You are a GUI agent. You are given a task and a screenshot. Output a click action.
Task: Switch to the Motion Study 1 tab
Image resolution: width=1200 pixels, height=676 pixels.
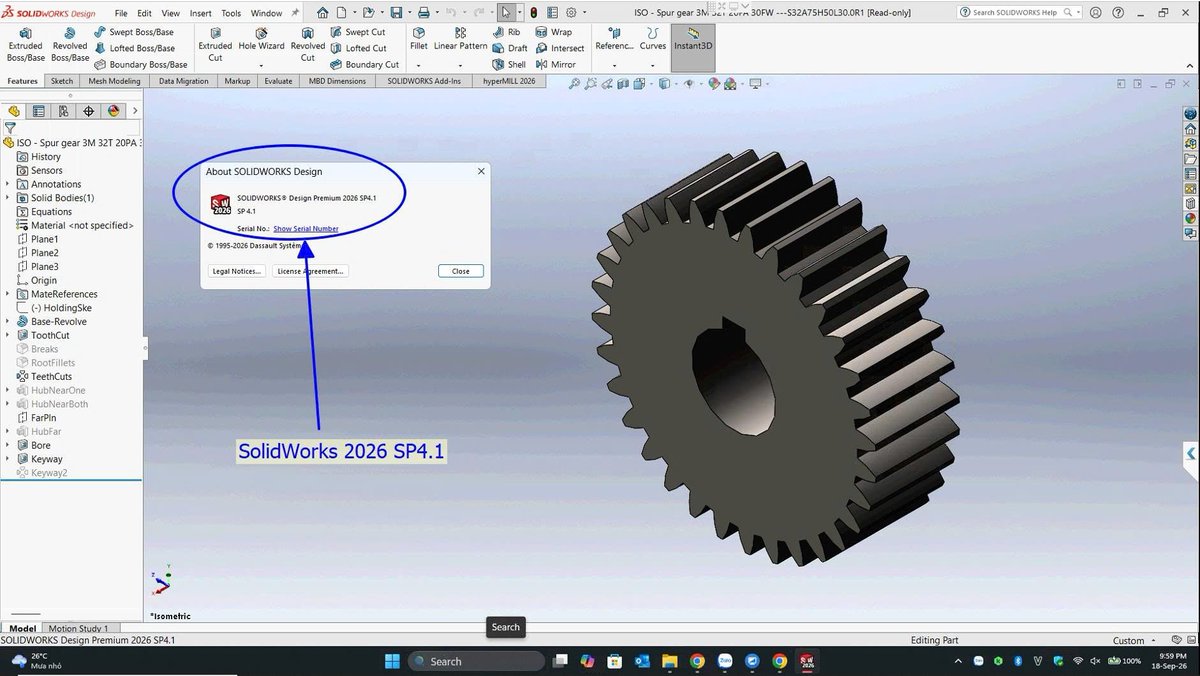(x=79, y=629)
